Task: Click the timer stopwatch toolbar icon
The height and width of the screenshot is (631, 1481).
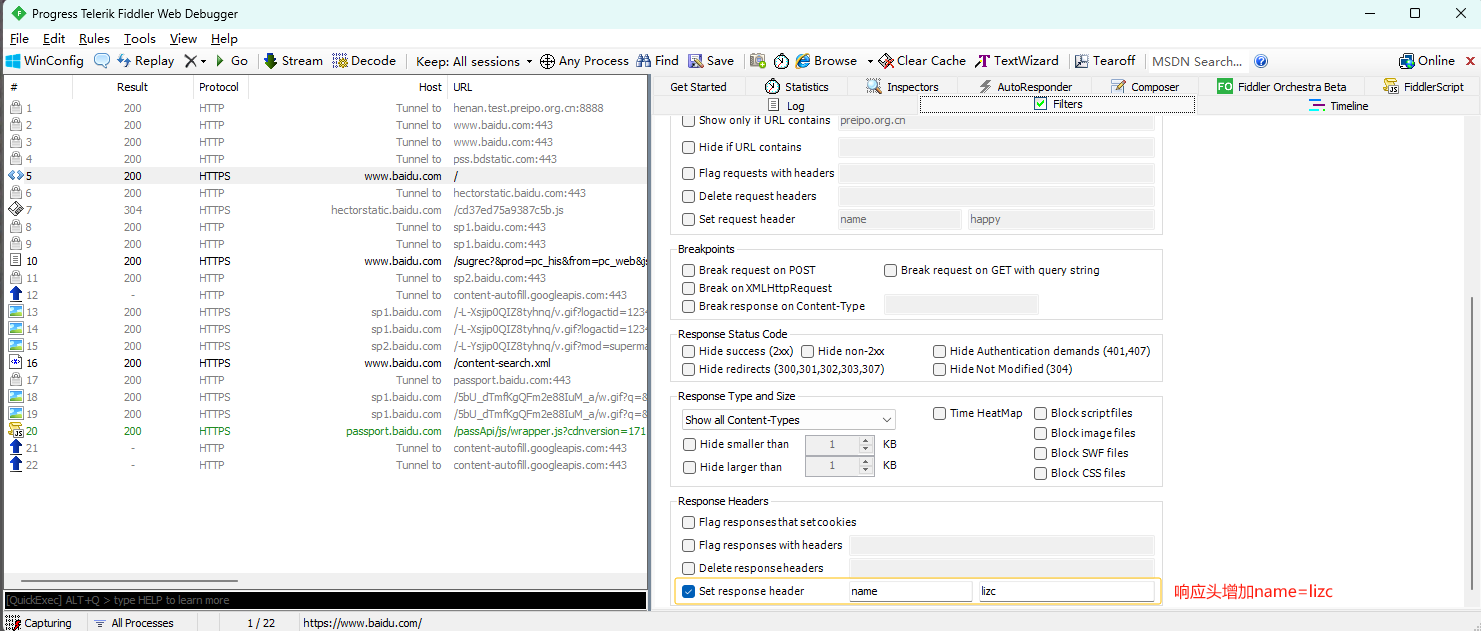Action: 781,61
